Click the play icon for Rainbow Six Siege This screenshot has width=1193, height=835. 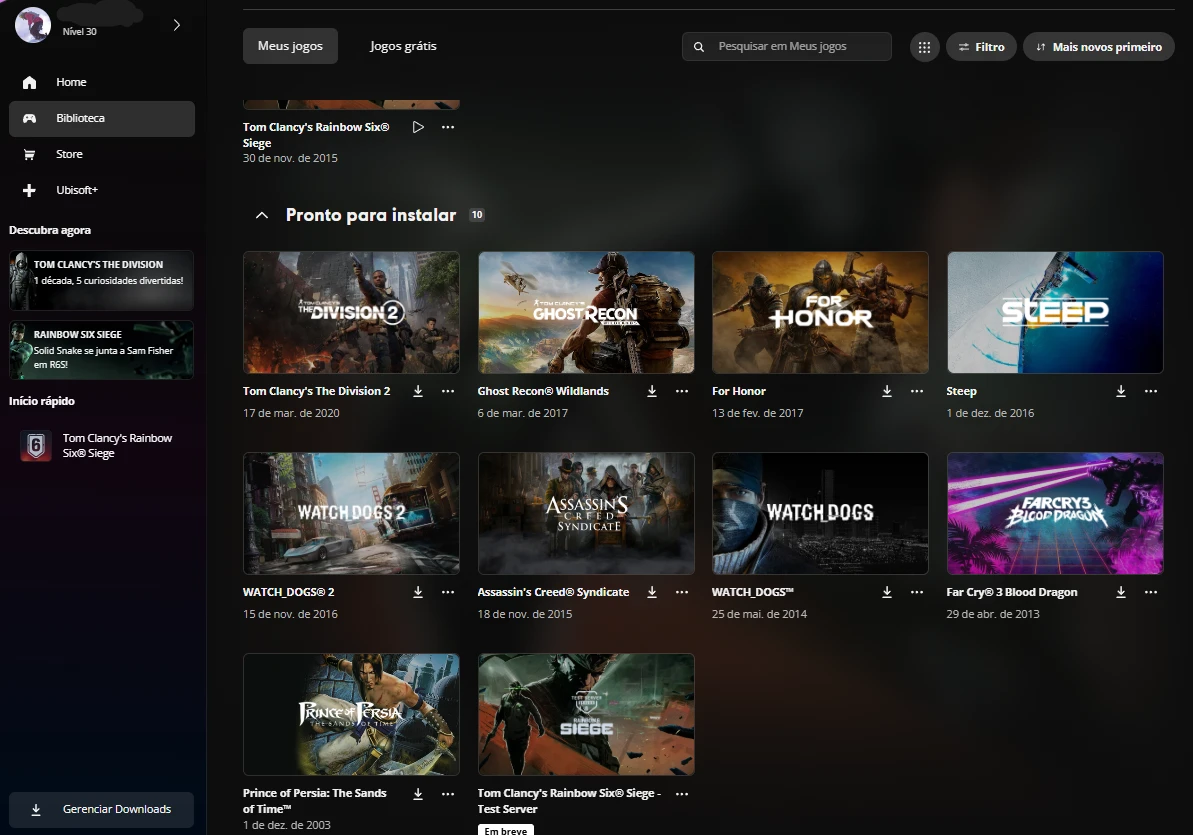(418, 127)
